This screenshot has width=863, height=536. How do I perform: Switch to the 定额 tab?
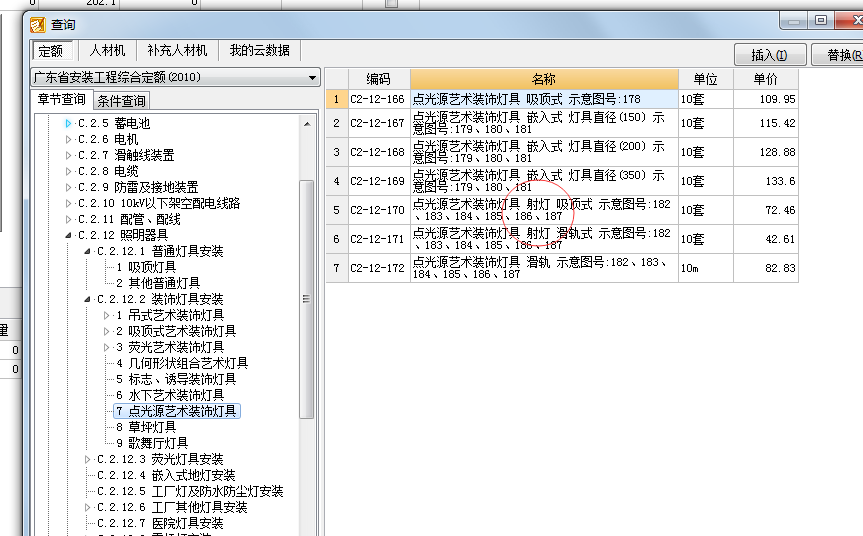point(51,51)
